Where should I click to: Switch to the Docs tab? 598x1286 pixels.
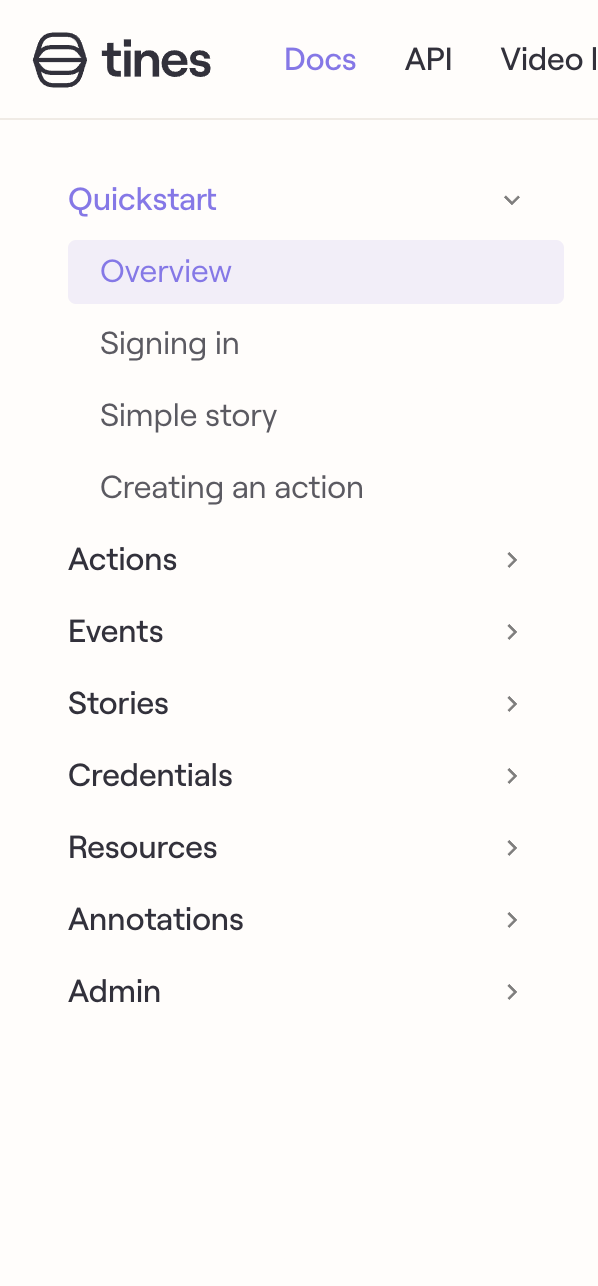point(320,59)
